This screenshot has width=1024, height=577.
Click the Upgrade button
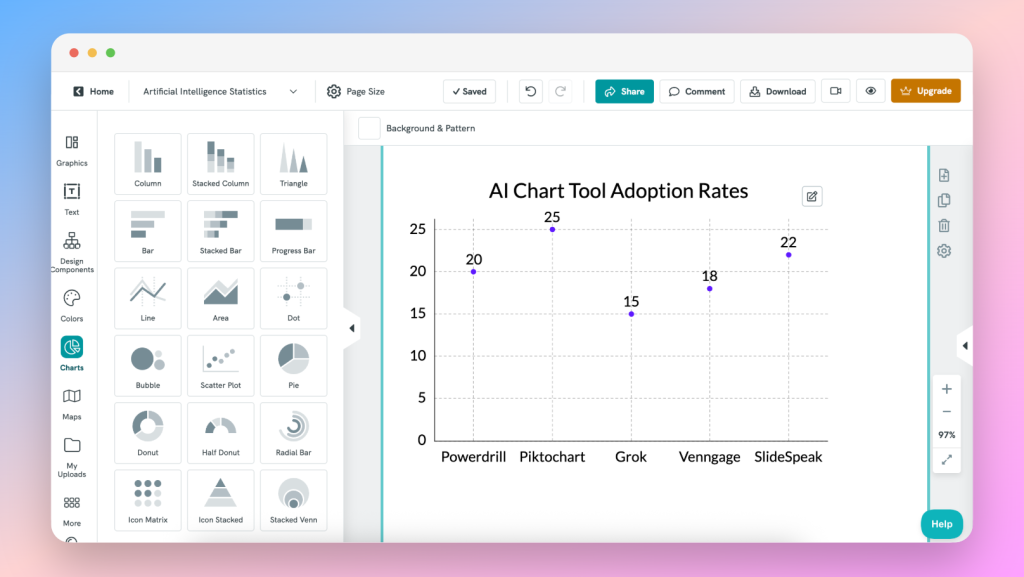(925, 91)
